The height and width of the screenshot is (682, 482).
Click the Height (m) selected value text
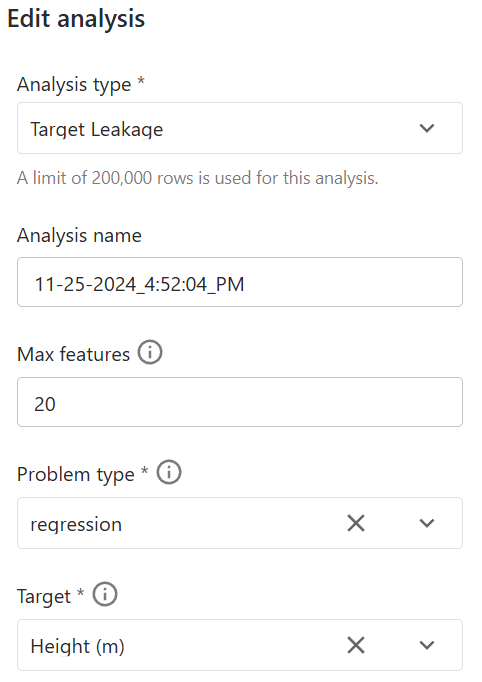pyautogui.click(x=77, y=646)
